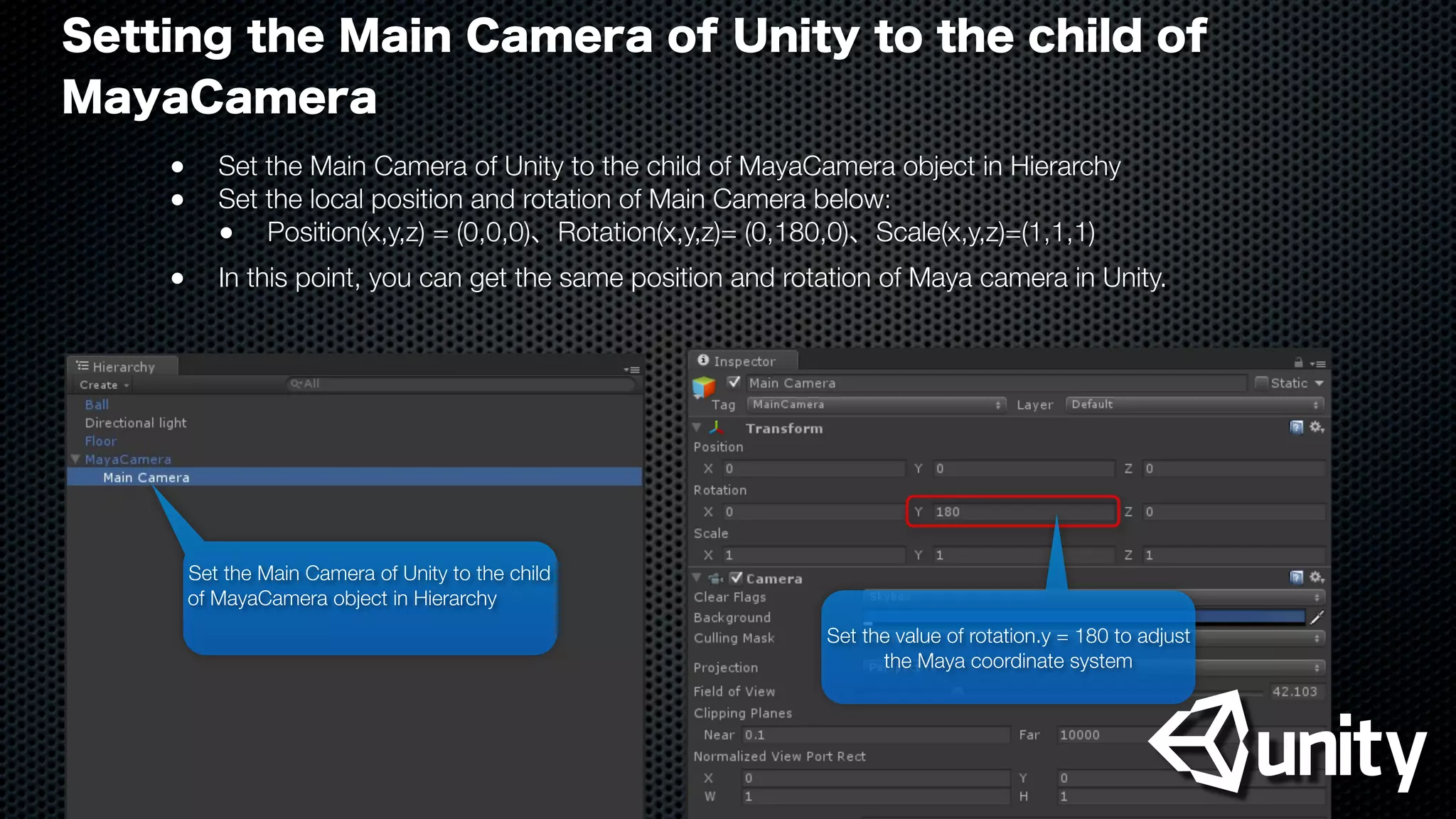Click Position X field

(813, 469)
